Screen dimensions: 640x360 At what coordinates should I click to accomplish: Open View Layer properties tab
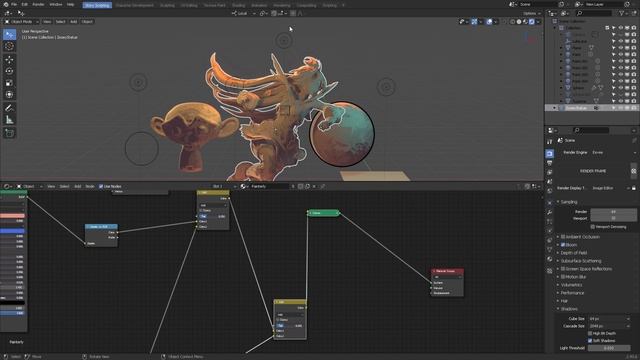[x=549, y=173]
